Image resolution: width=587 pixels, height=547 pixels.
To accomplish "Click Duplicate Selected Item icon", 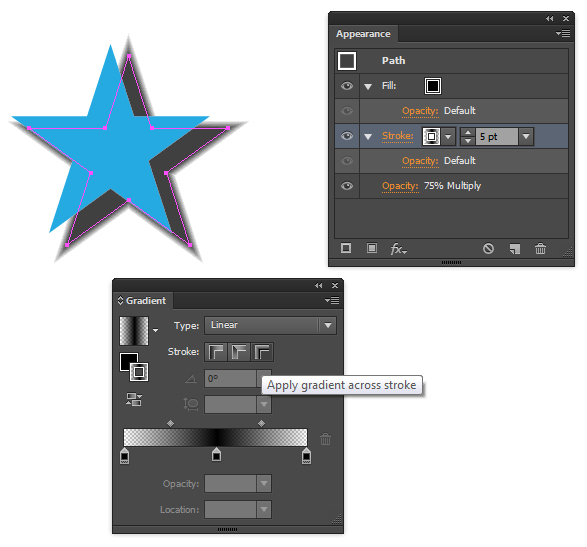I will (515, 249).
